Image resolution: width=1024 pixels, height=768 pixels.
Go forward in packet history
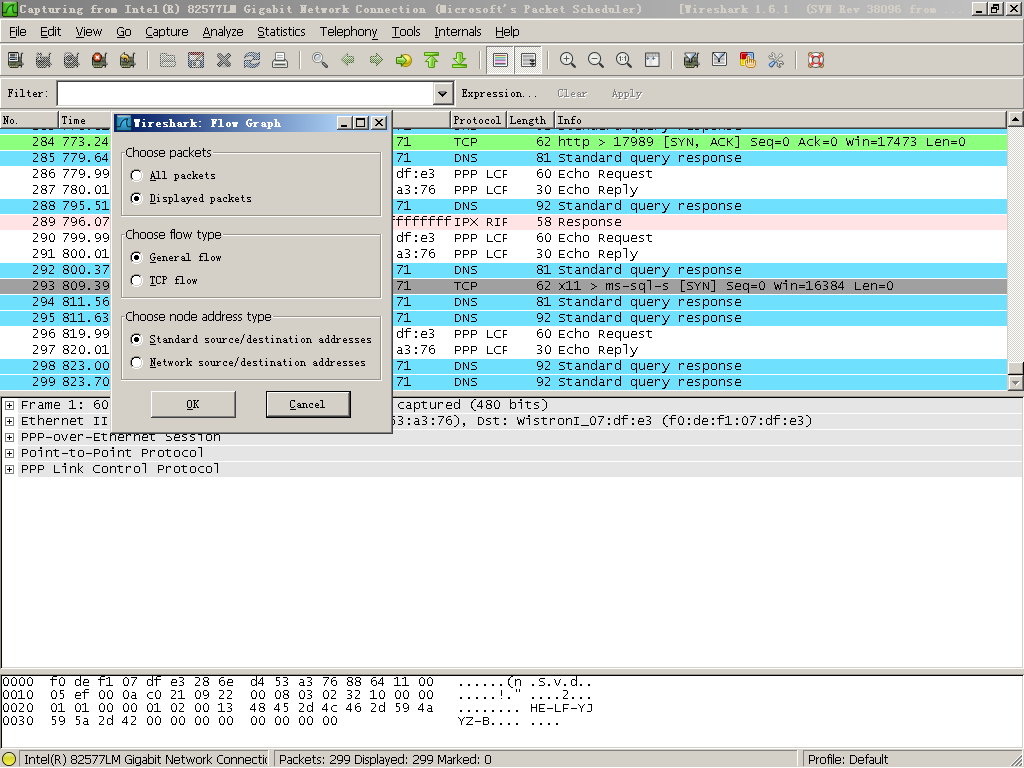coord(376,60)
